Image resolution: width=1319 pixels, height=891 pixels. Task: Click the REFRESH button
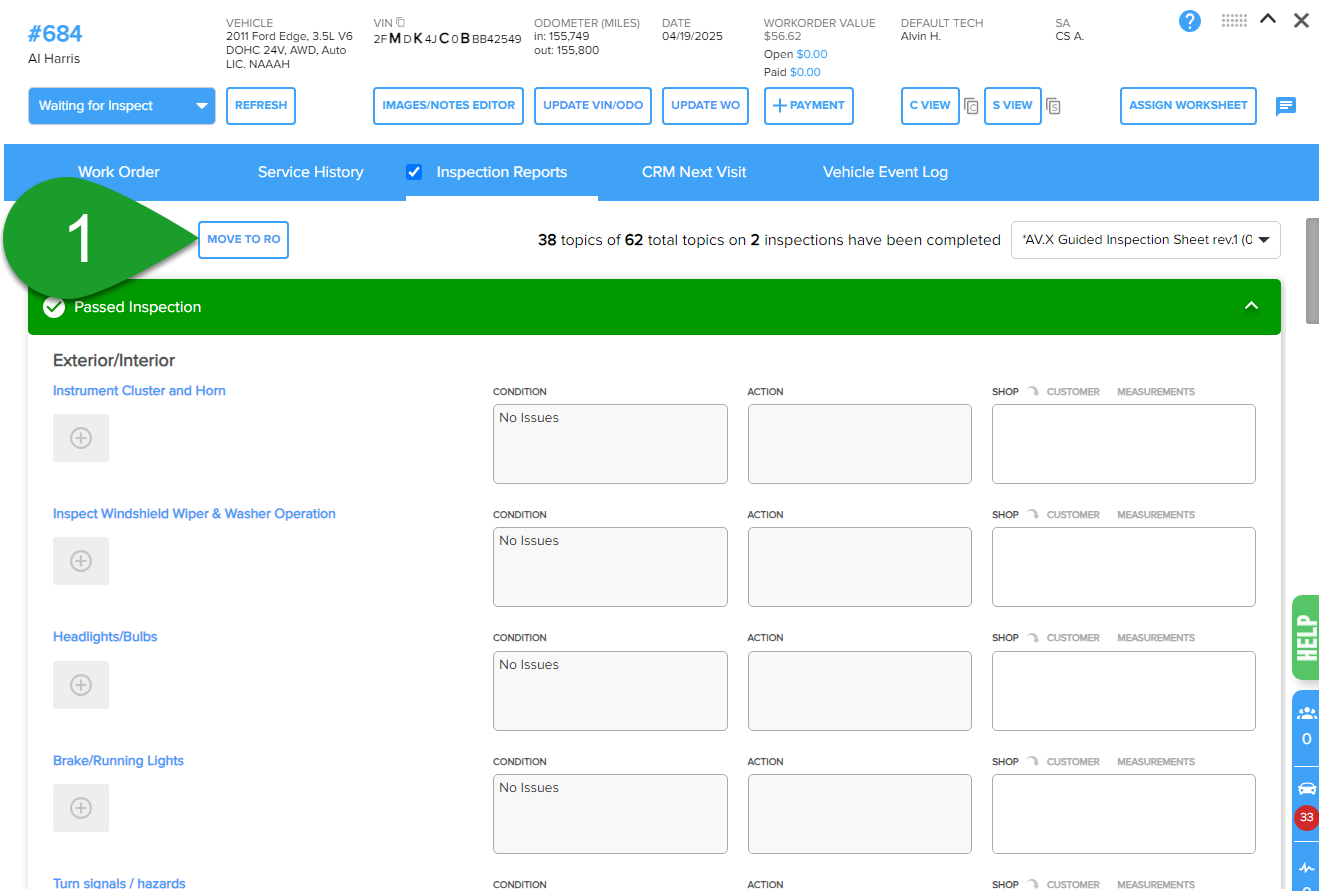261,106
